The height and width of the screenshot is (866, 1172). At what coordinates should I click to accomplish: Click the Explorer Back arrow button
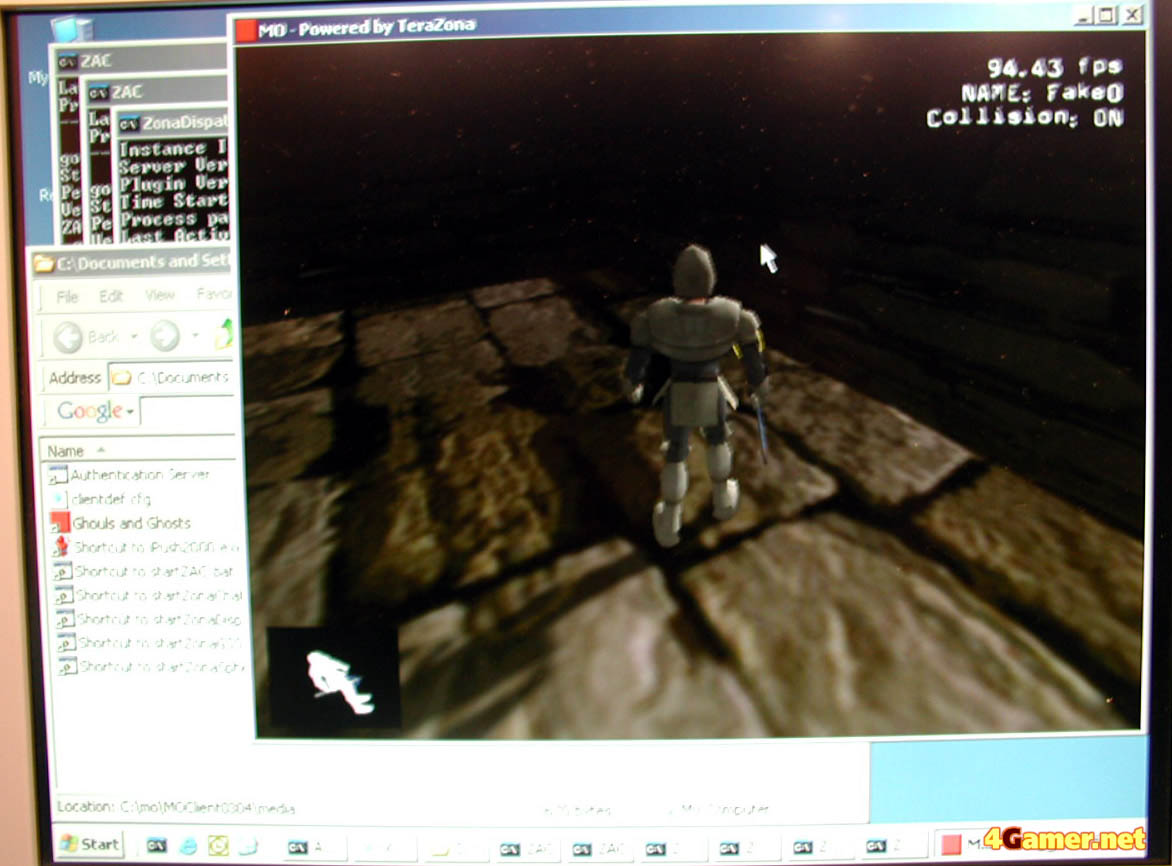[69, 336]
